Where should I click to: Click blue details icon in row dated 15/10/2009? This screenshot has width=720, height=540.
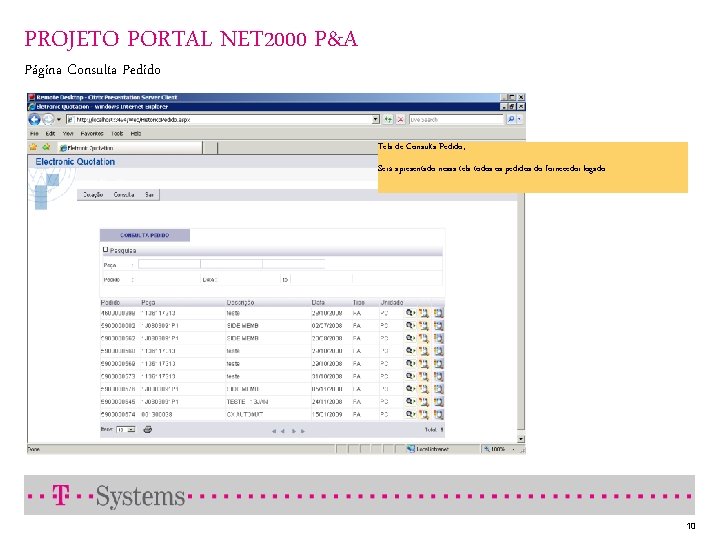tap(439, 414)
